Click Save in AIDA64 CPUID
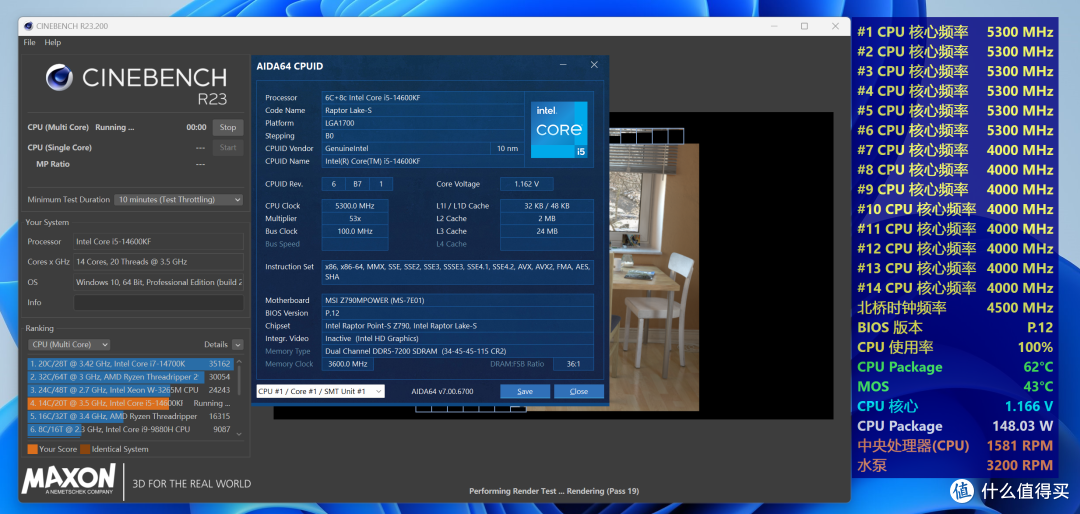The image size is (1080, 514). click(x=525, y=391)
